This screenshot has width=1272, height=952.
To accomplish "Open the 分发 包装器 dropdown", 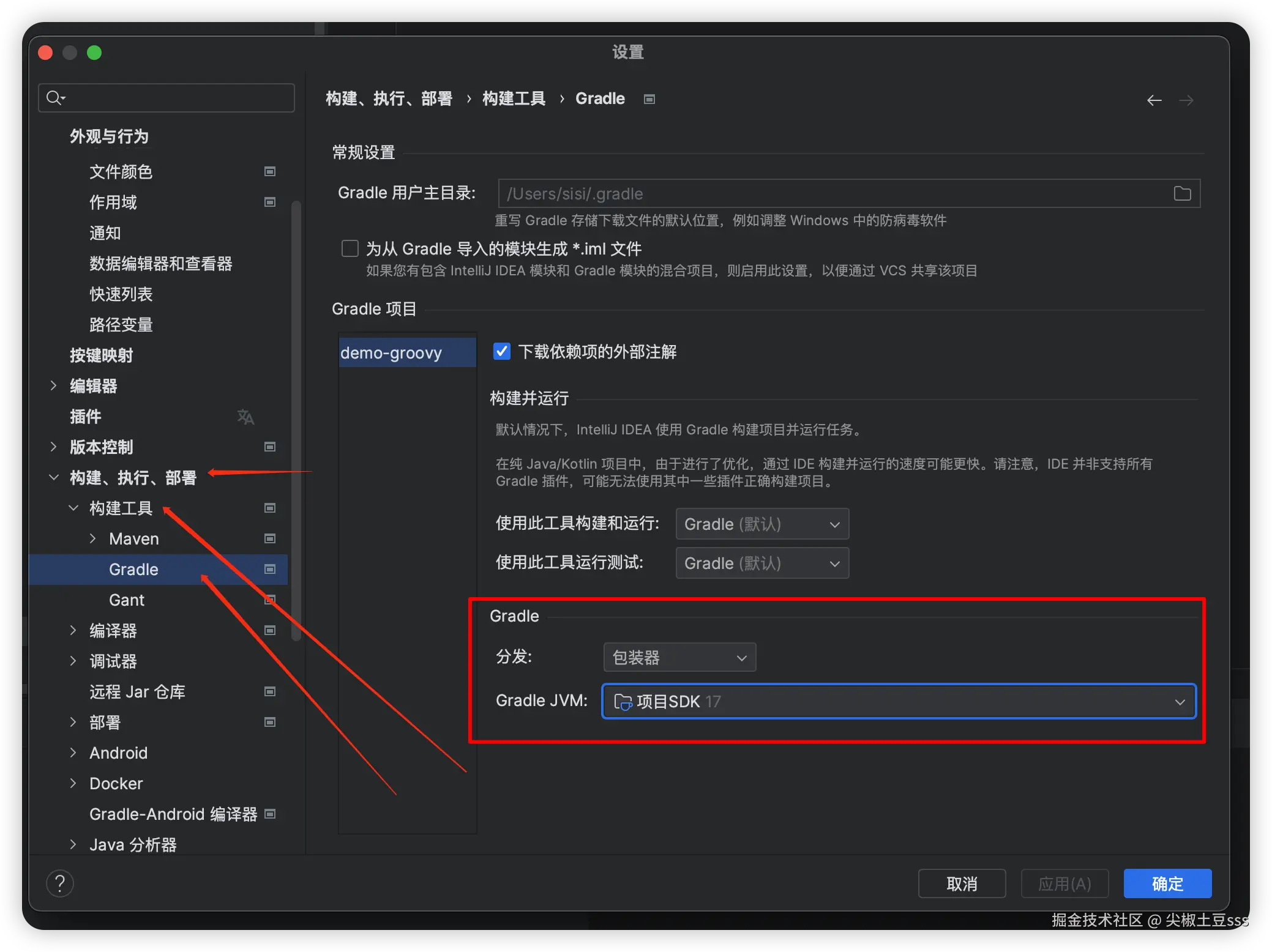I will coord(679,658).
